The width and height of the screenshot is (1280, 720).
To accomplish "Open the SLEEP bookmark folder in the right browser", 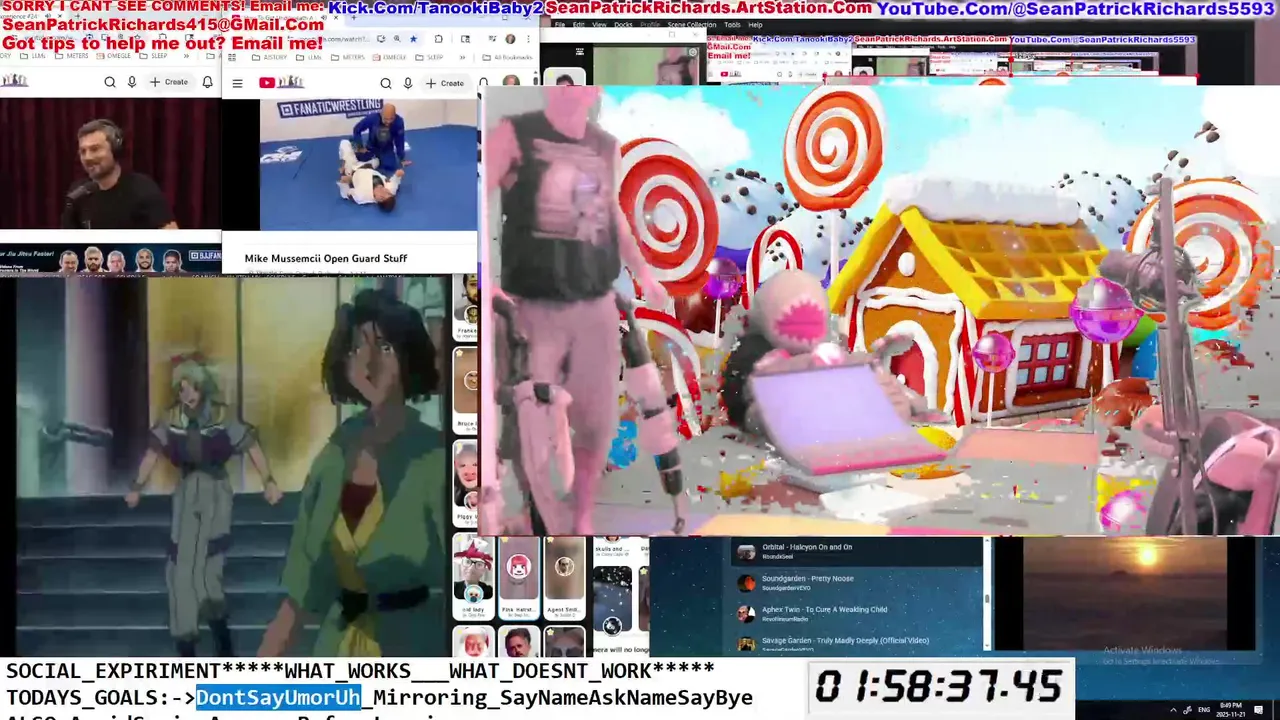I will pyautogui.click(x=429, y=57).
